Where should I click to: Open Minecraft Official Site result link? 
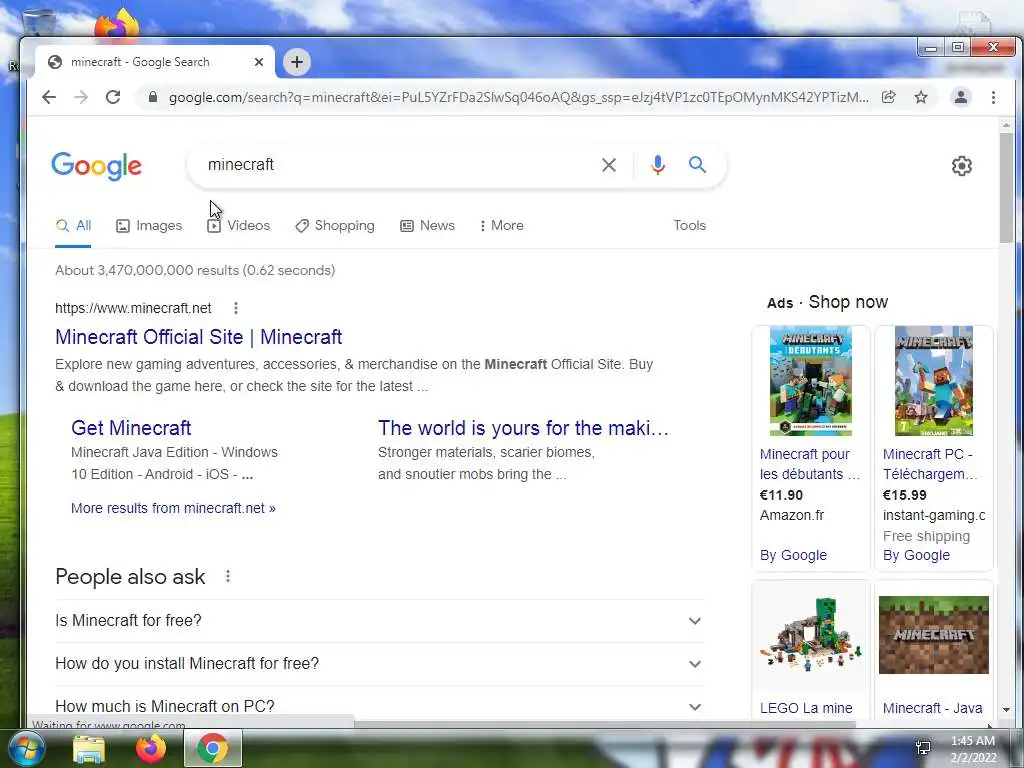pyautogui.click(x=199, y=337)
